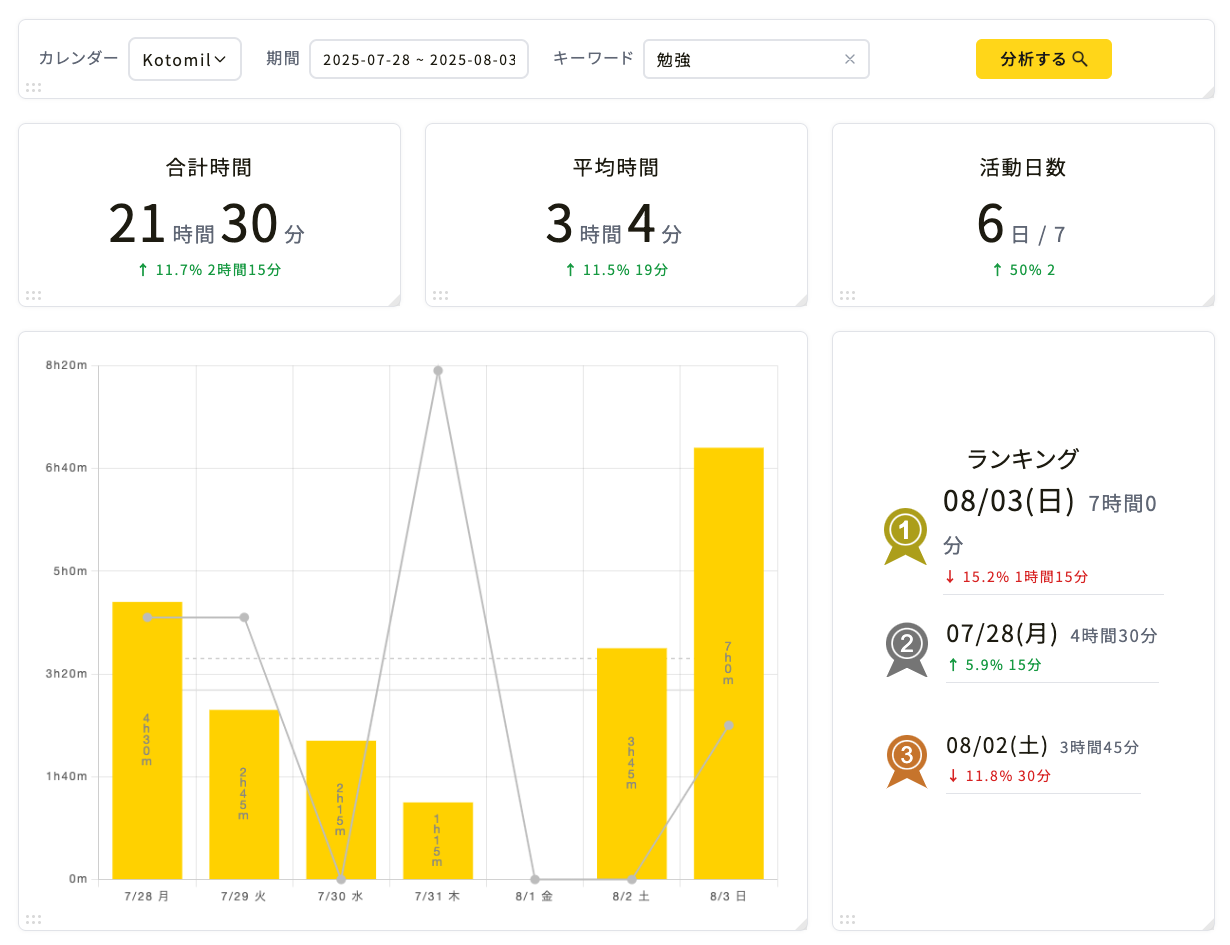Click the ↑ 11.7% 2時間15分 change text
Screen dimensions: 1230x945
pyautogui.click(x=209, y=270)
